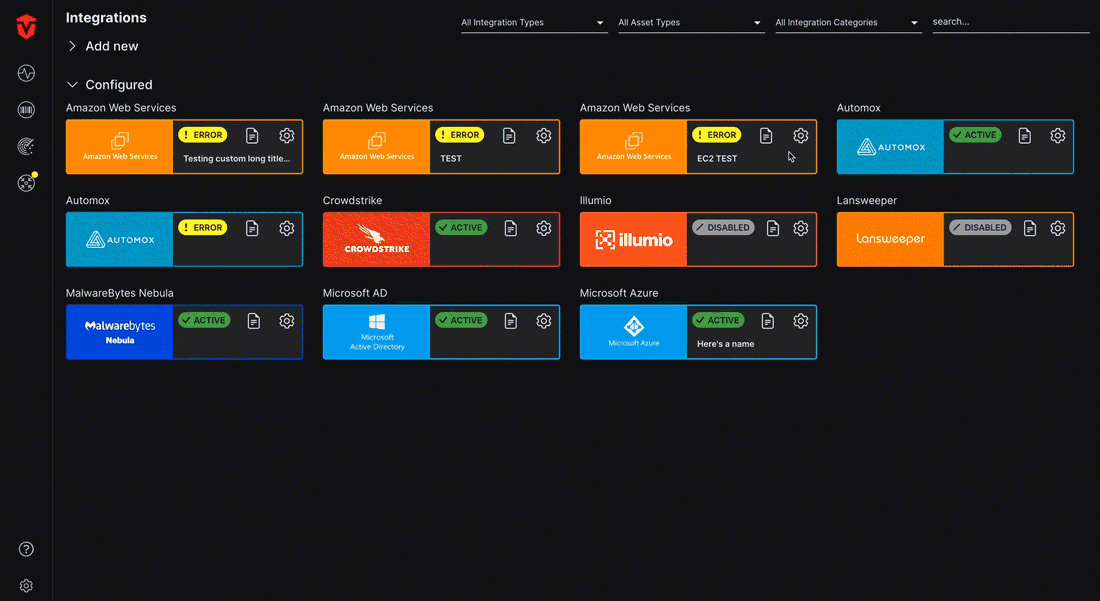Open the help question mark icon
The image size is (1100, 601).
tap(26, 549)
